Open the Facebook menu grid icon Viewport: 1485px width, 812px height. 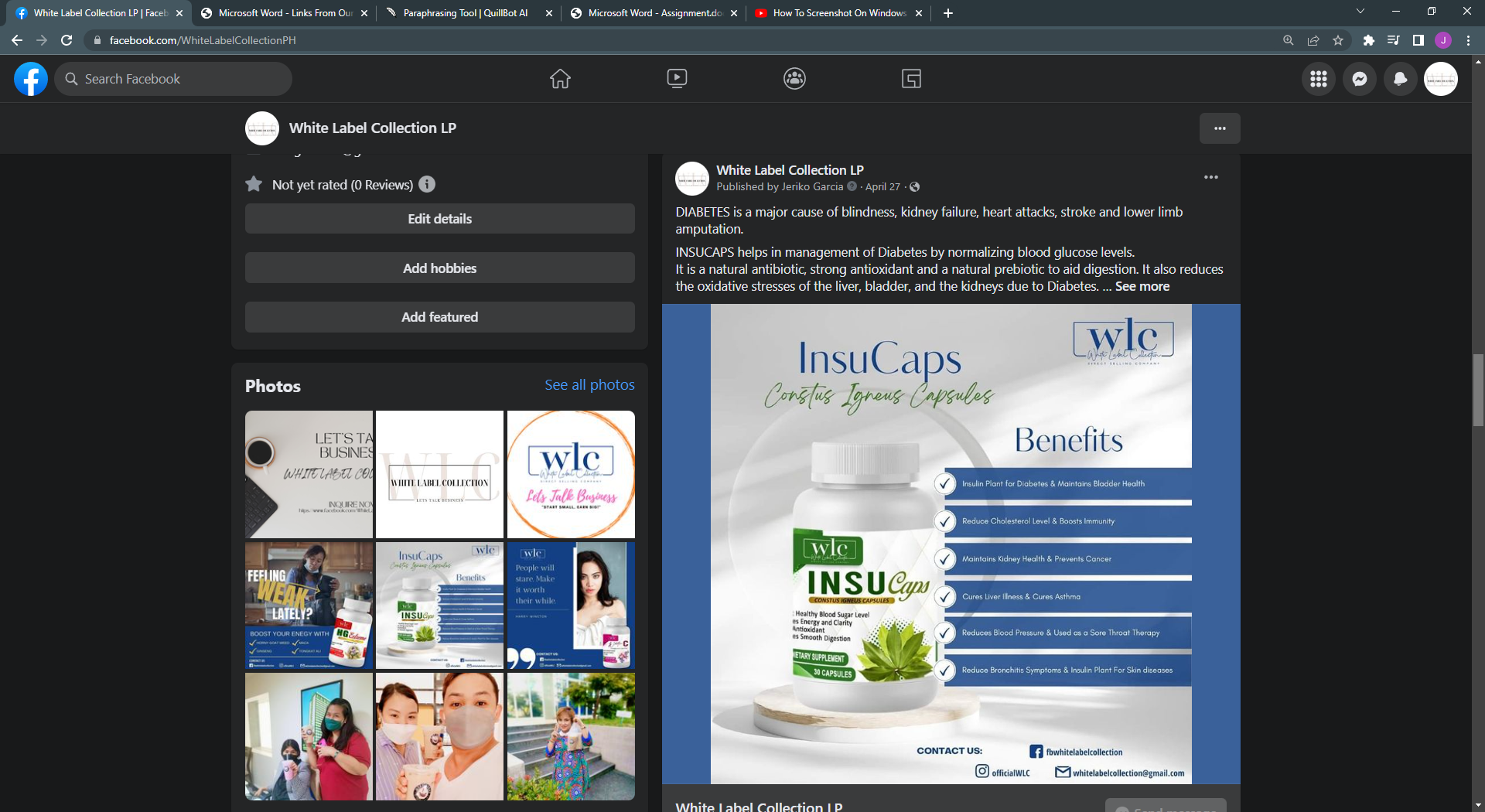click(1319, 79)
